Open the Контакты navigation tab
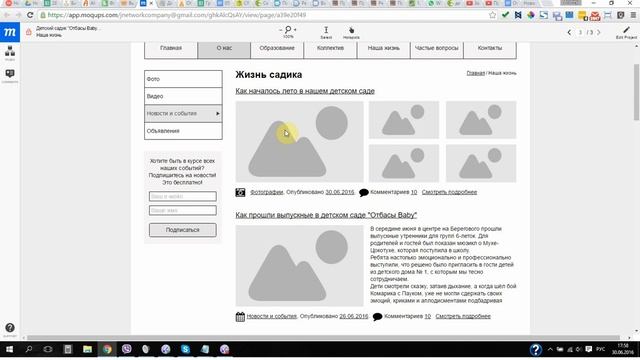The height and width of the screenshot is (360, 640). (x=490, y=49)
